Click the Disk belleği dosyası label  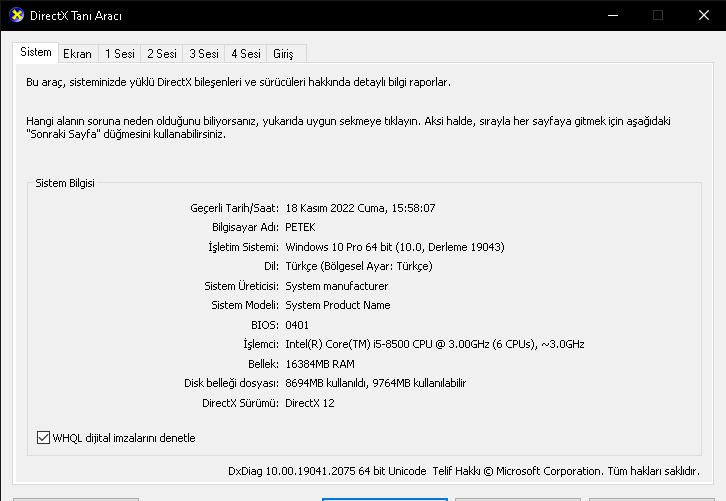(x=232, y=383)
